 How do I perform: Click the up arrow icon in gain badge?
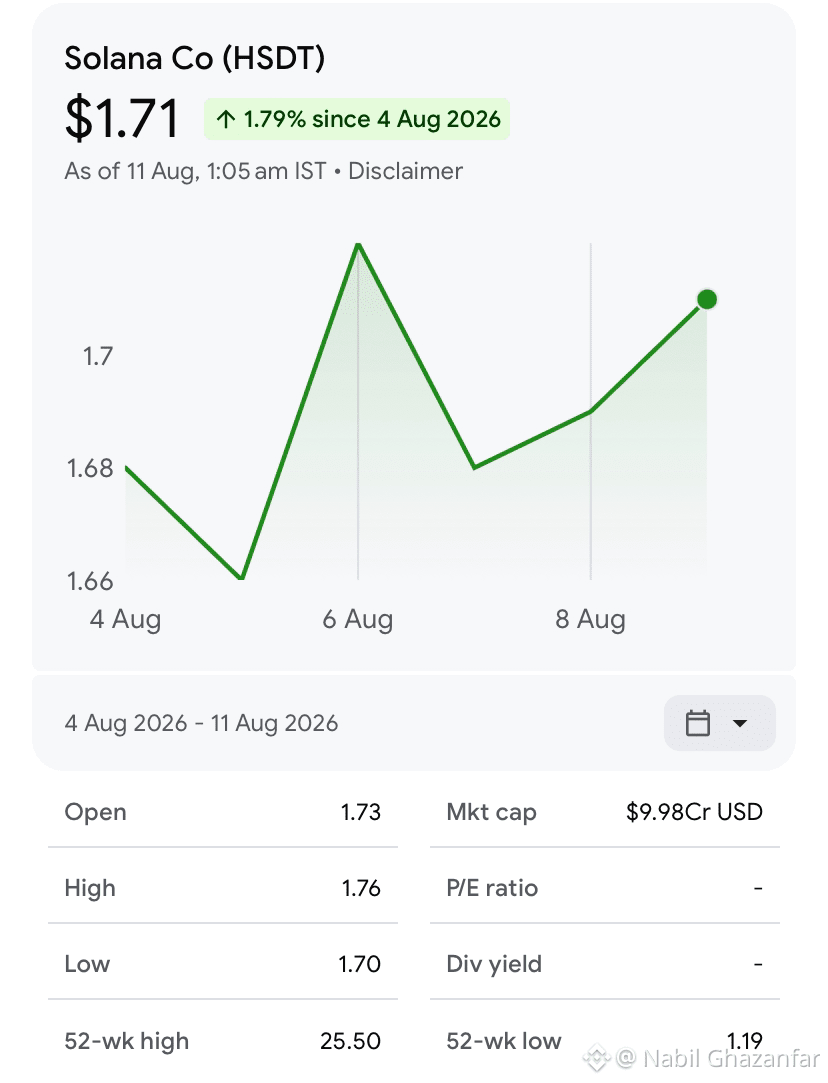pyautogui.click(x=226, y=119)
